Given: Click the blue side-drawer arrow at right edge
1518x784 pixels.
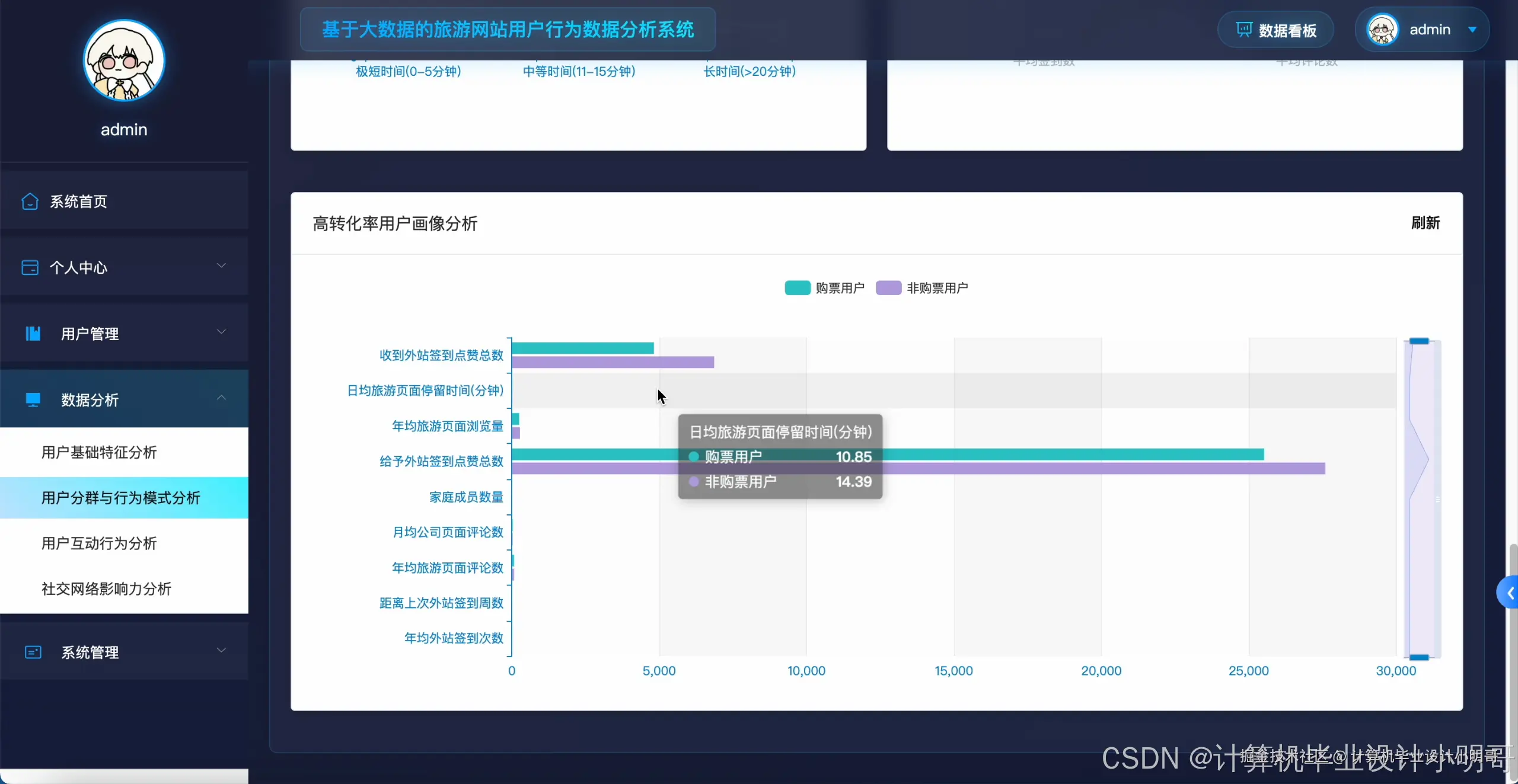Looking at the screenshot, I should pos(1510,593).
